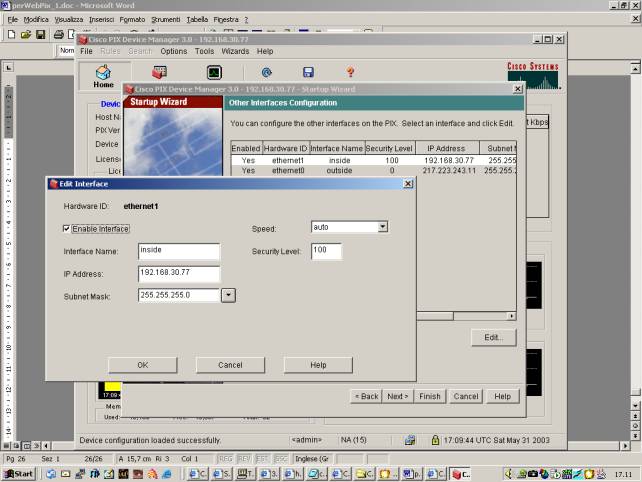Screen dimensions: 642x482
Task: Click the Subnet Mask field 255.255.255.0
Action: pyautogui.click(x=179, y=295)
